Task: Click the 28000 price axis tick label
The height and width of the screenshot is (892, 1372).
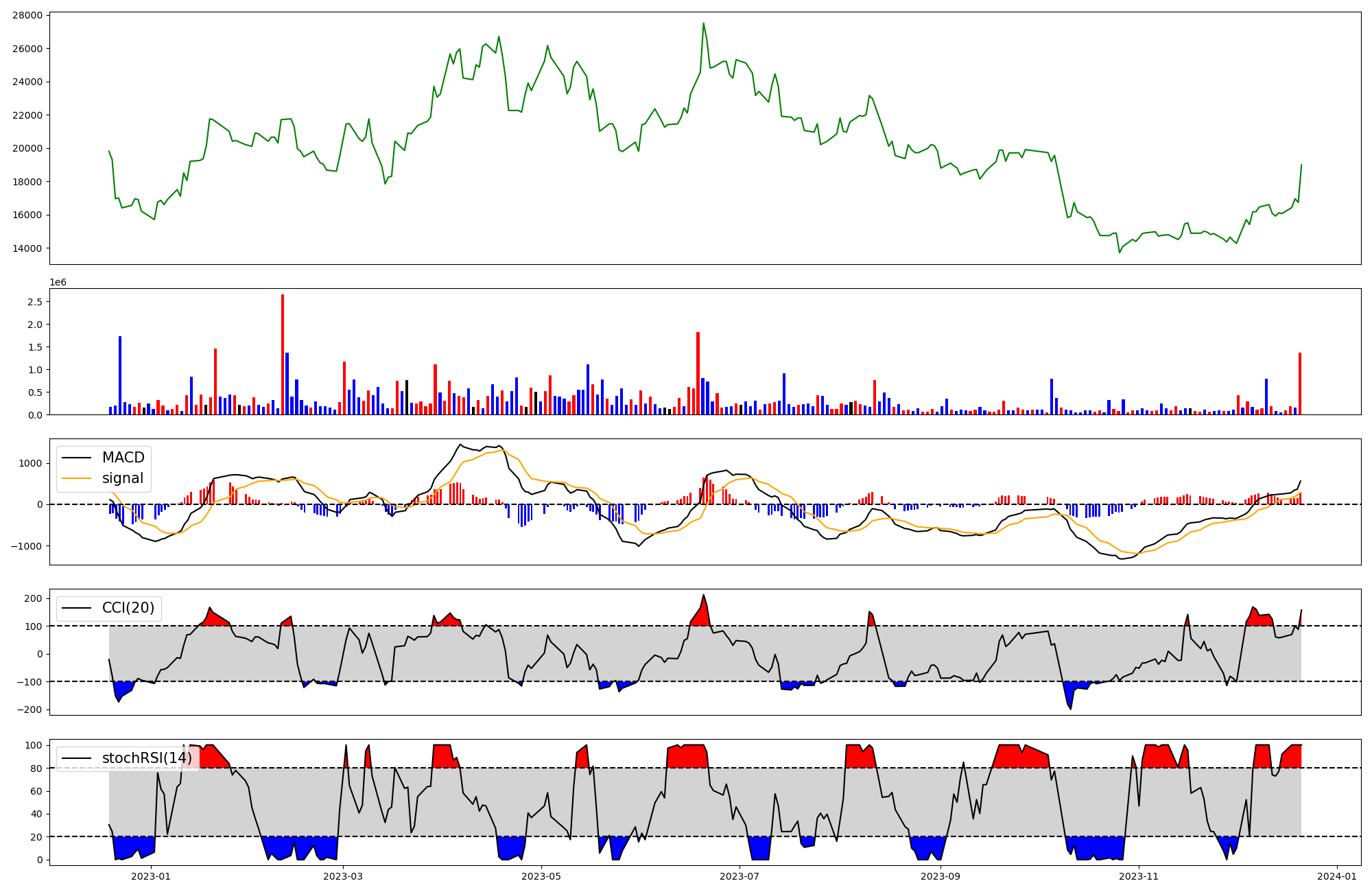Action: [27, 15]
